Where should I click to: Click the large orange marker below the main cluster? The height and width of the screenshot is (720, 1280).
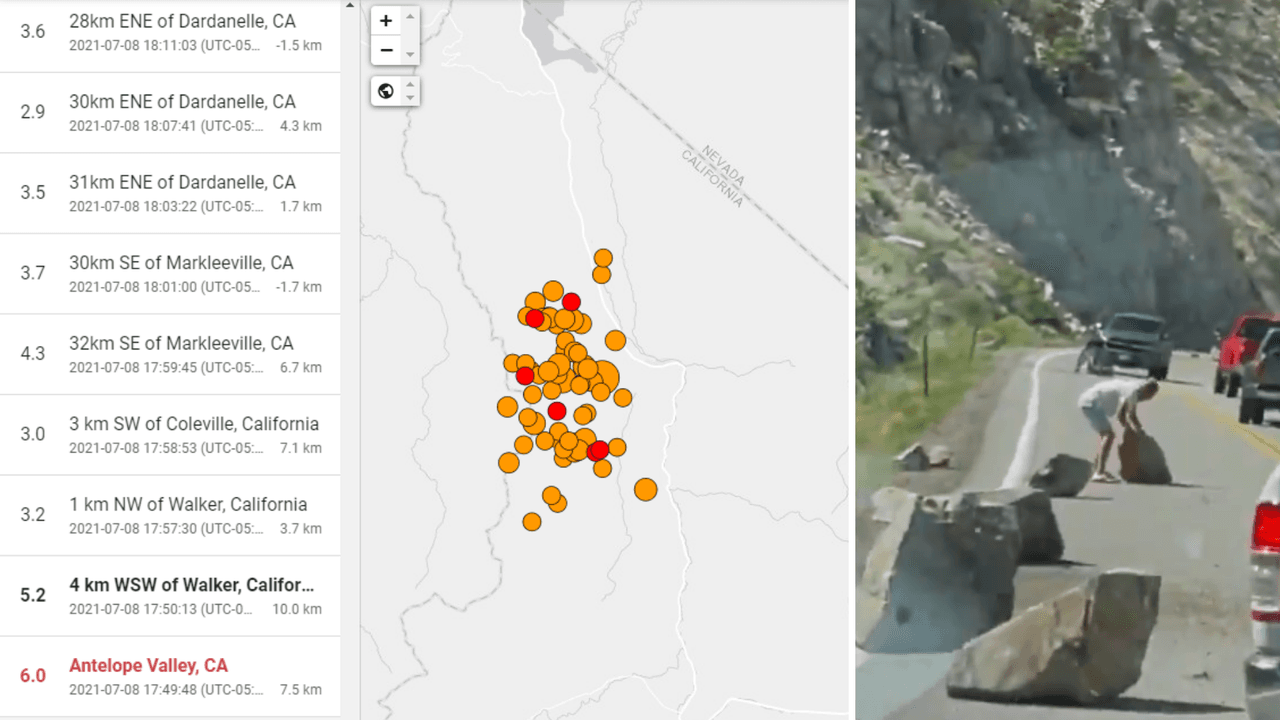point(646,489)
